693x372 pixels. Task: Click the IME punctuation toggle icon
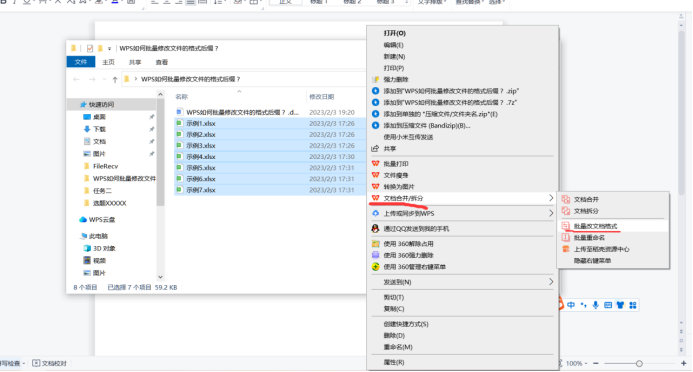point(583,305)
